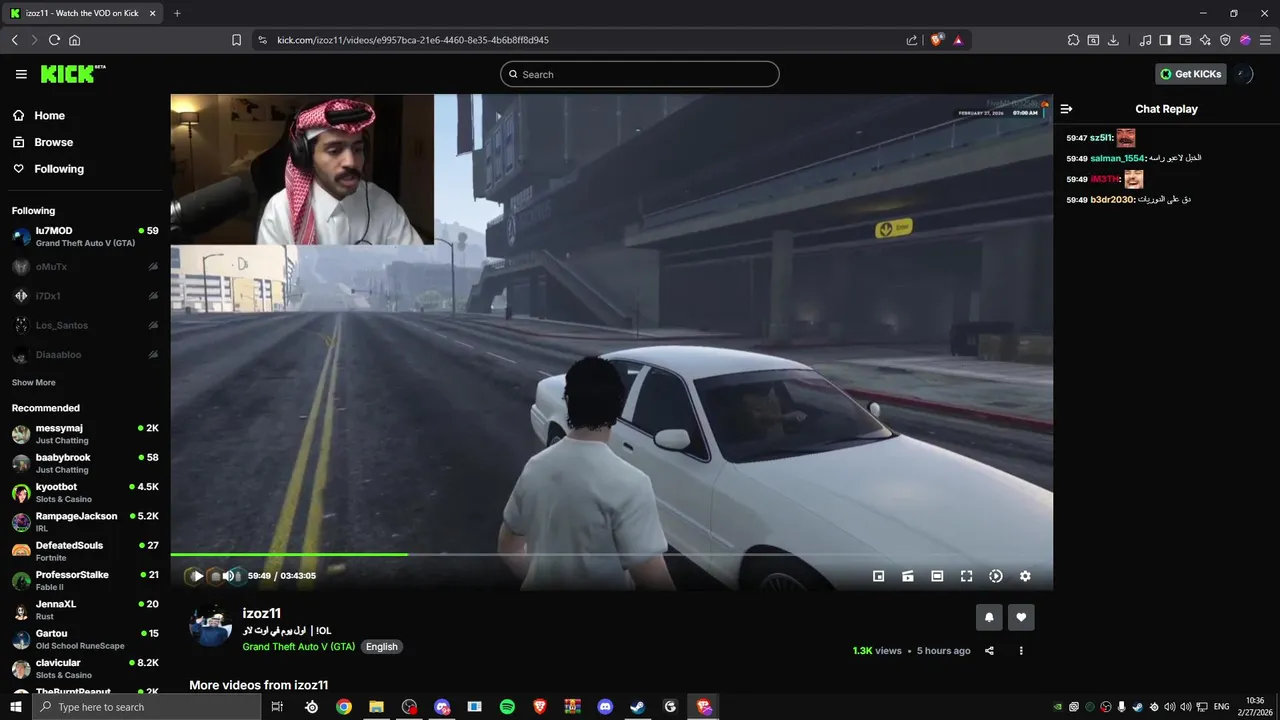Follow izoz11 with the heart button

pyautogui.click(x=1021, y=617)
